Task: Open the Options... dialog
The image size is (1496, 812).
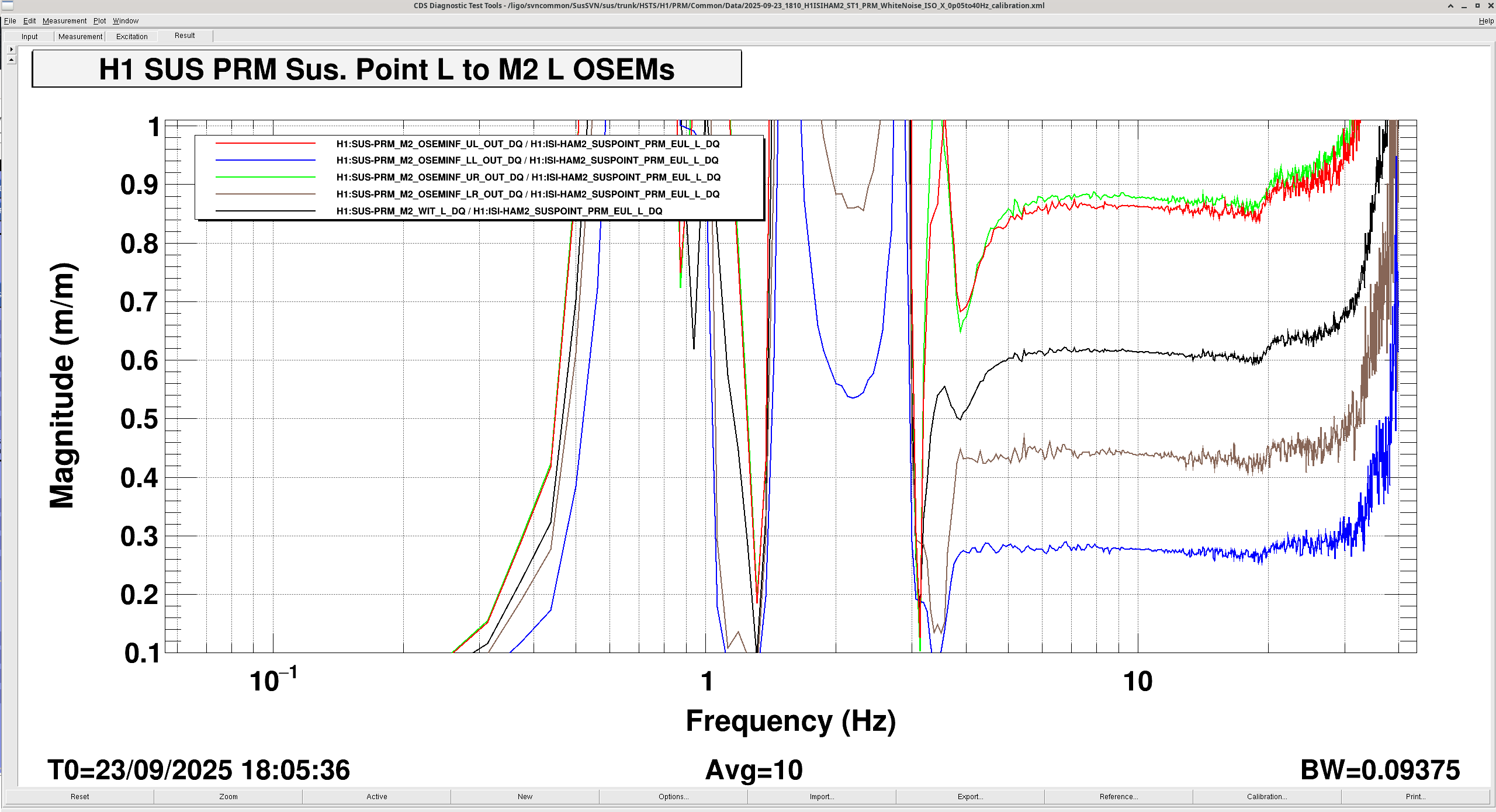Action: [673, 797]
